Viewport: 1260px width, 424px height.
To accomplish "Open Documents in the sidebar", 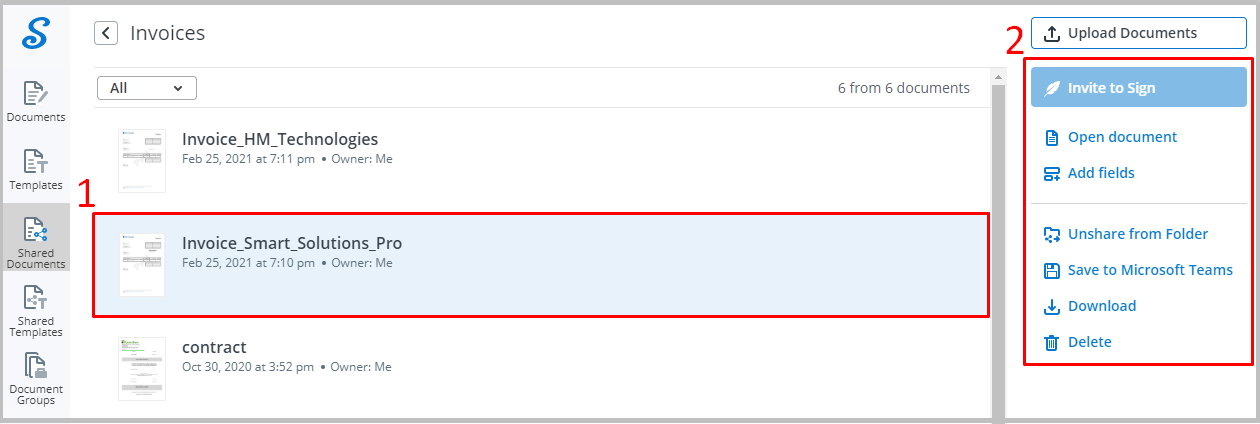I will click(x=36, y=102).
